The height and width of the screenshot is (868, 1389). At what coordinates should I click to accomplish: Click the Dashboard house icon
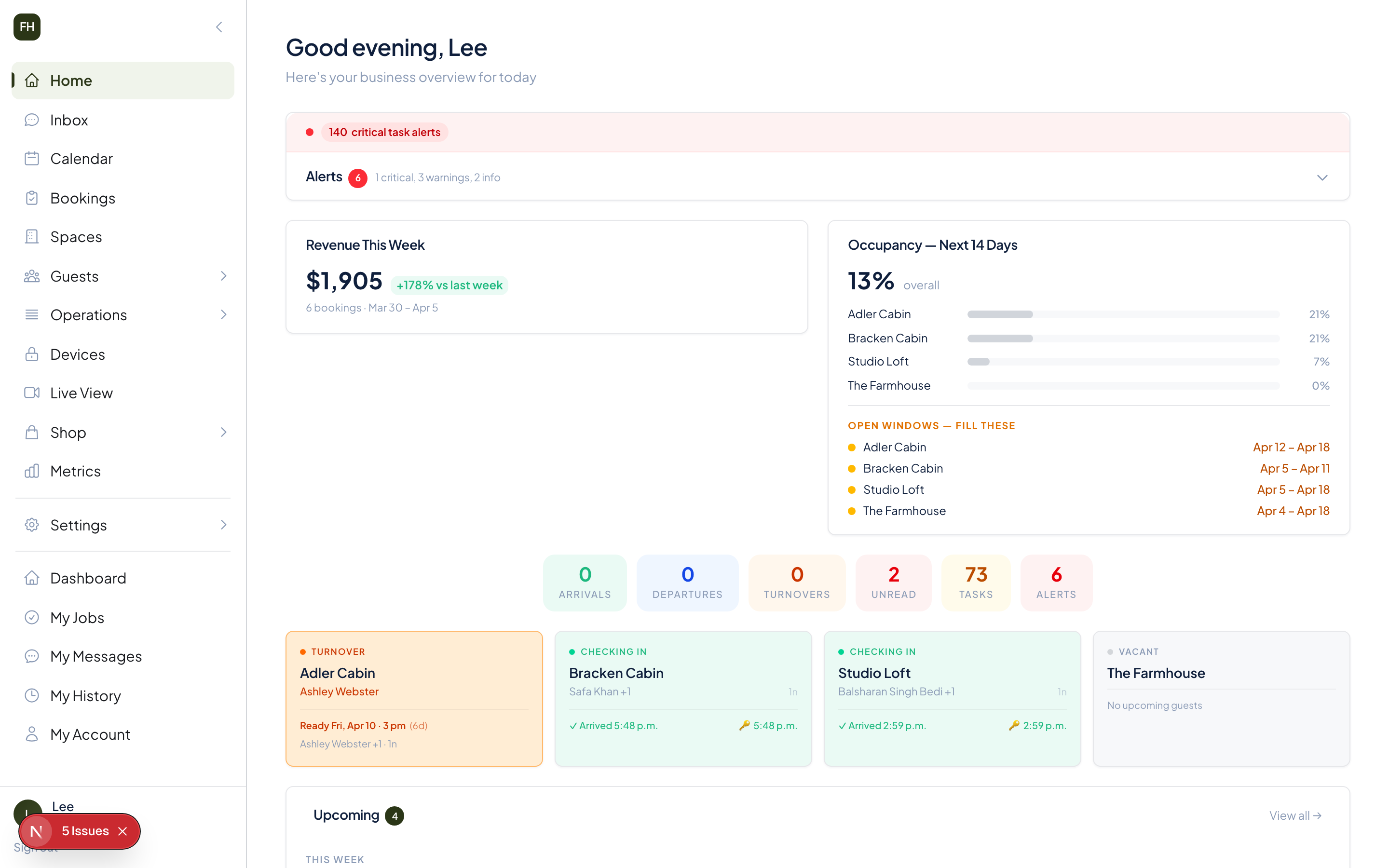(32, 578)
